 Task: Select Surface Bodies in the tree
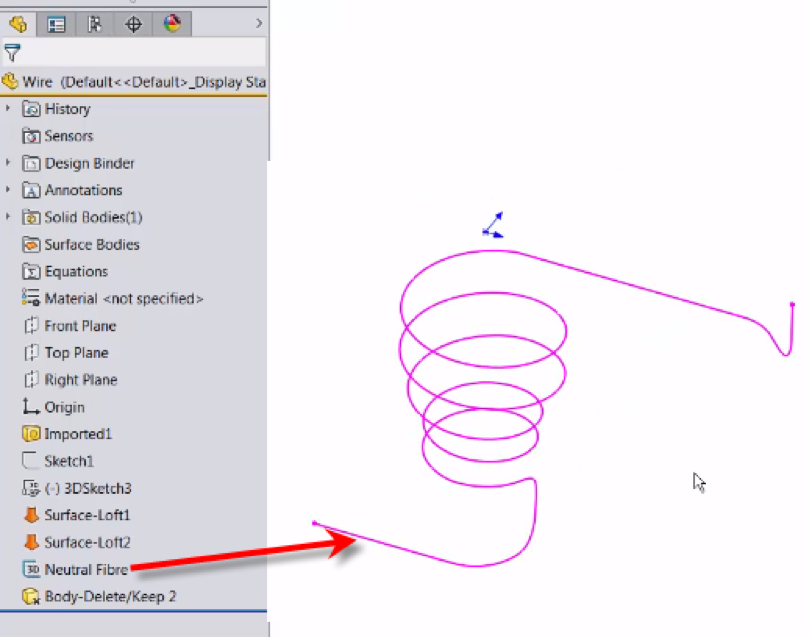pos(92,244)
